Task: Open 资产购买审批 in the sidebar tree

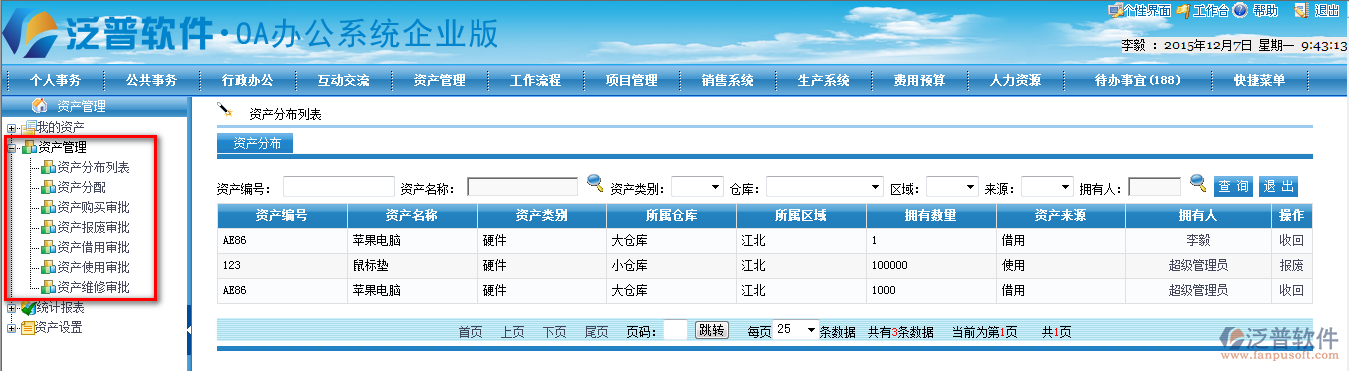Action: point(93,207)
